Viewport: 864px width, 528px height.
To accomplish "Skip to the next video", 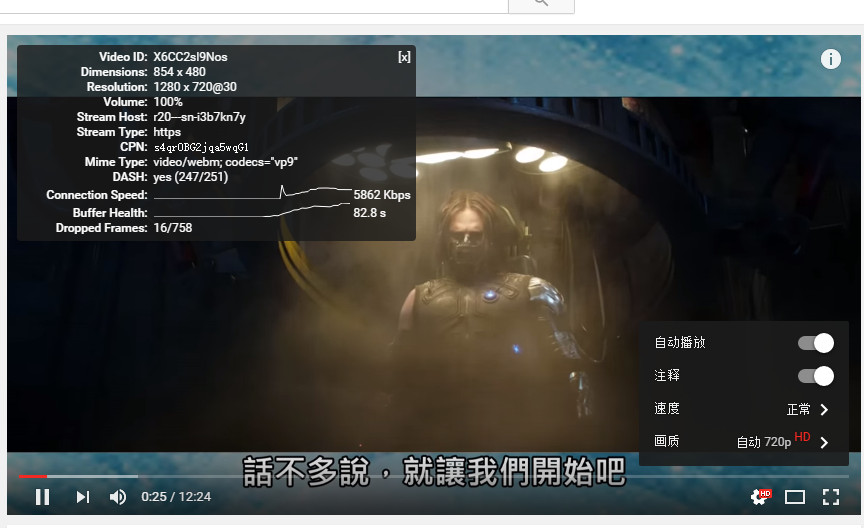I will [83, 497].
